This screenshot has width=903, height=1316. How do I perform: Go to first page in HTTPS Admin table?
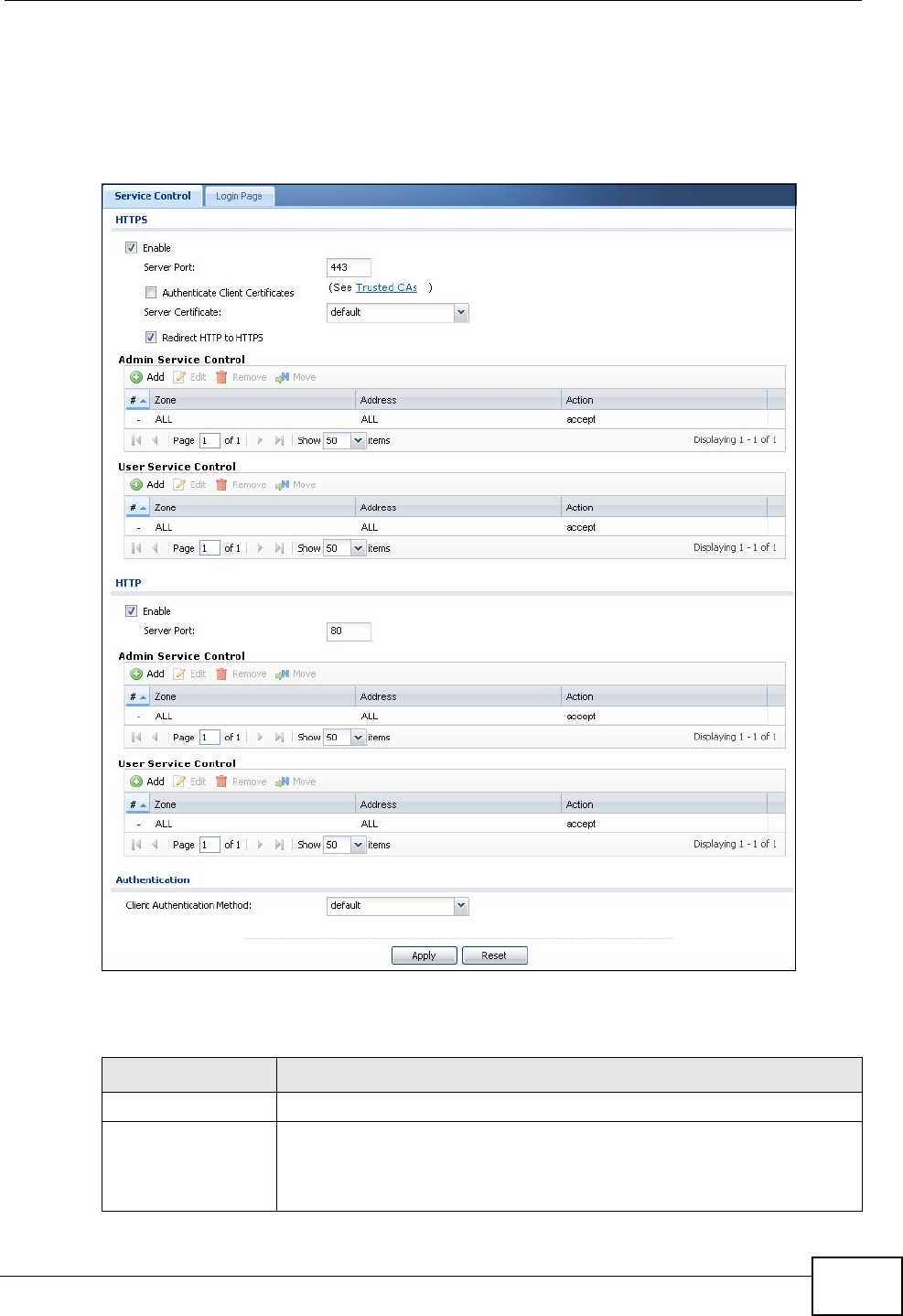tap(136, 440)
